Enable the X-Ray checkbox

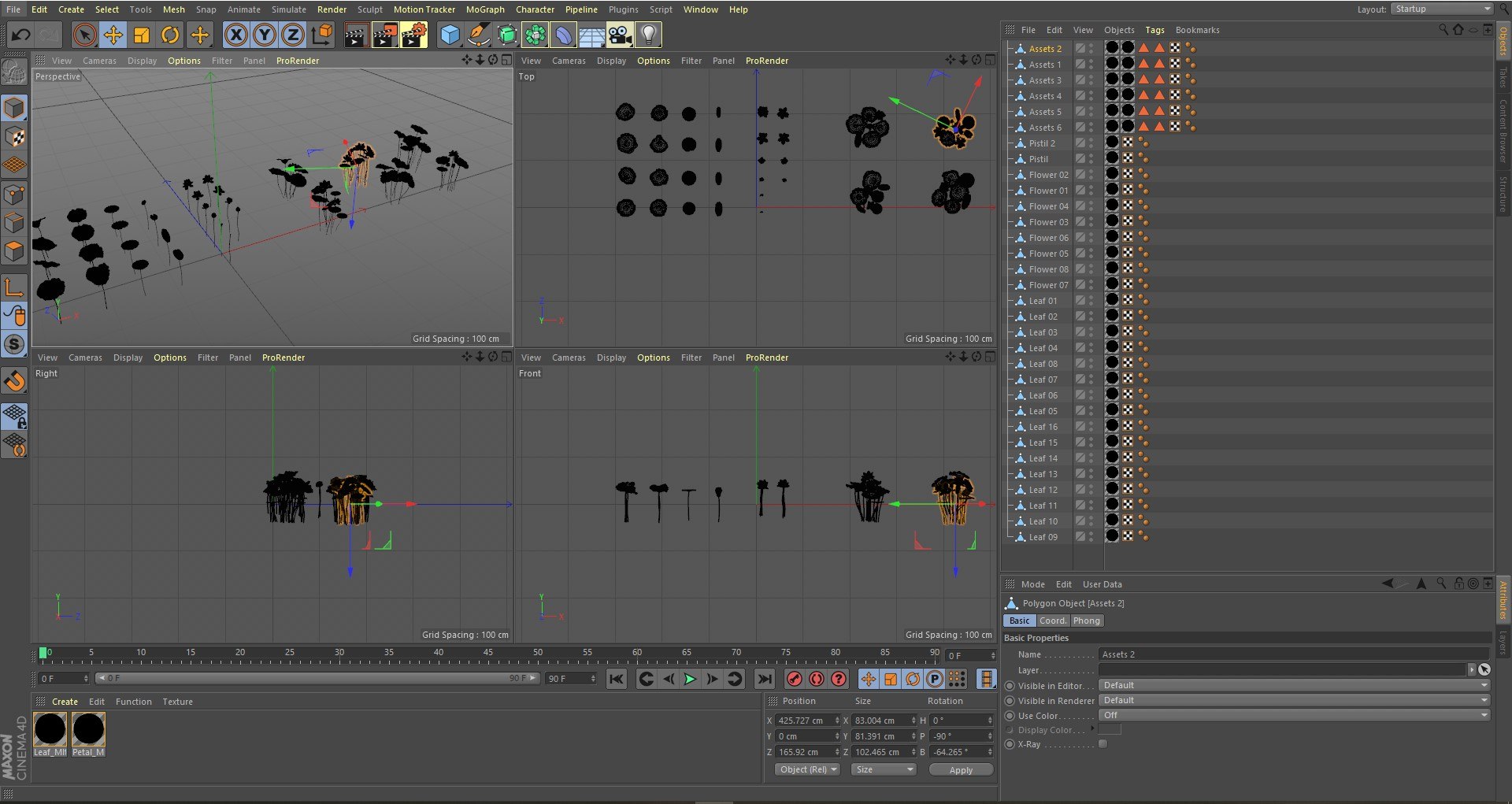click(x=1102, y=744)
